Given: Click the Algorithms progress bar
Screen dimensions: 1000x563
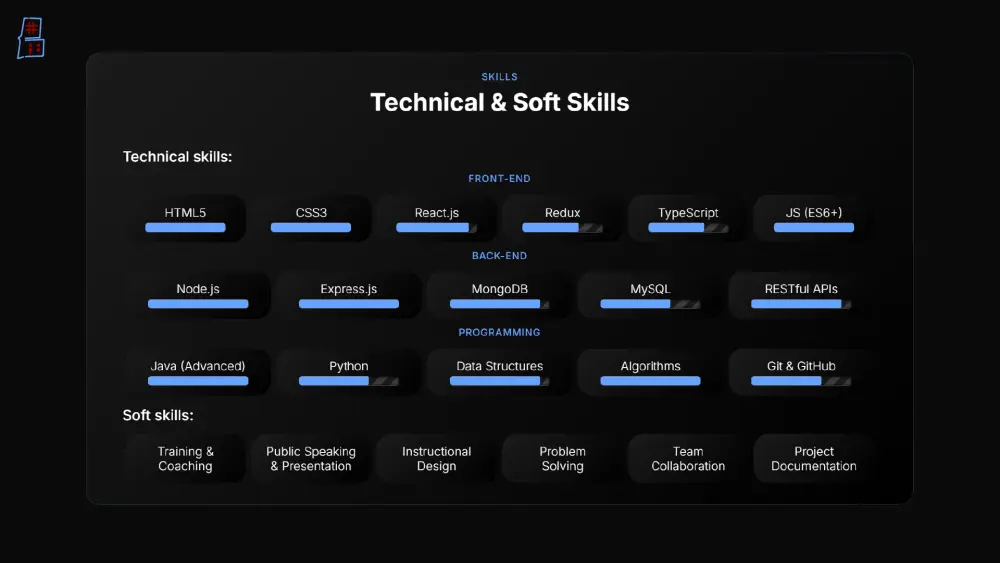Looking at the screenshot, I should [x=650, y=381].
